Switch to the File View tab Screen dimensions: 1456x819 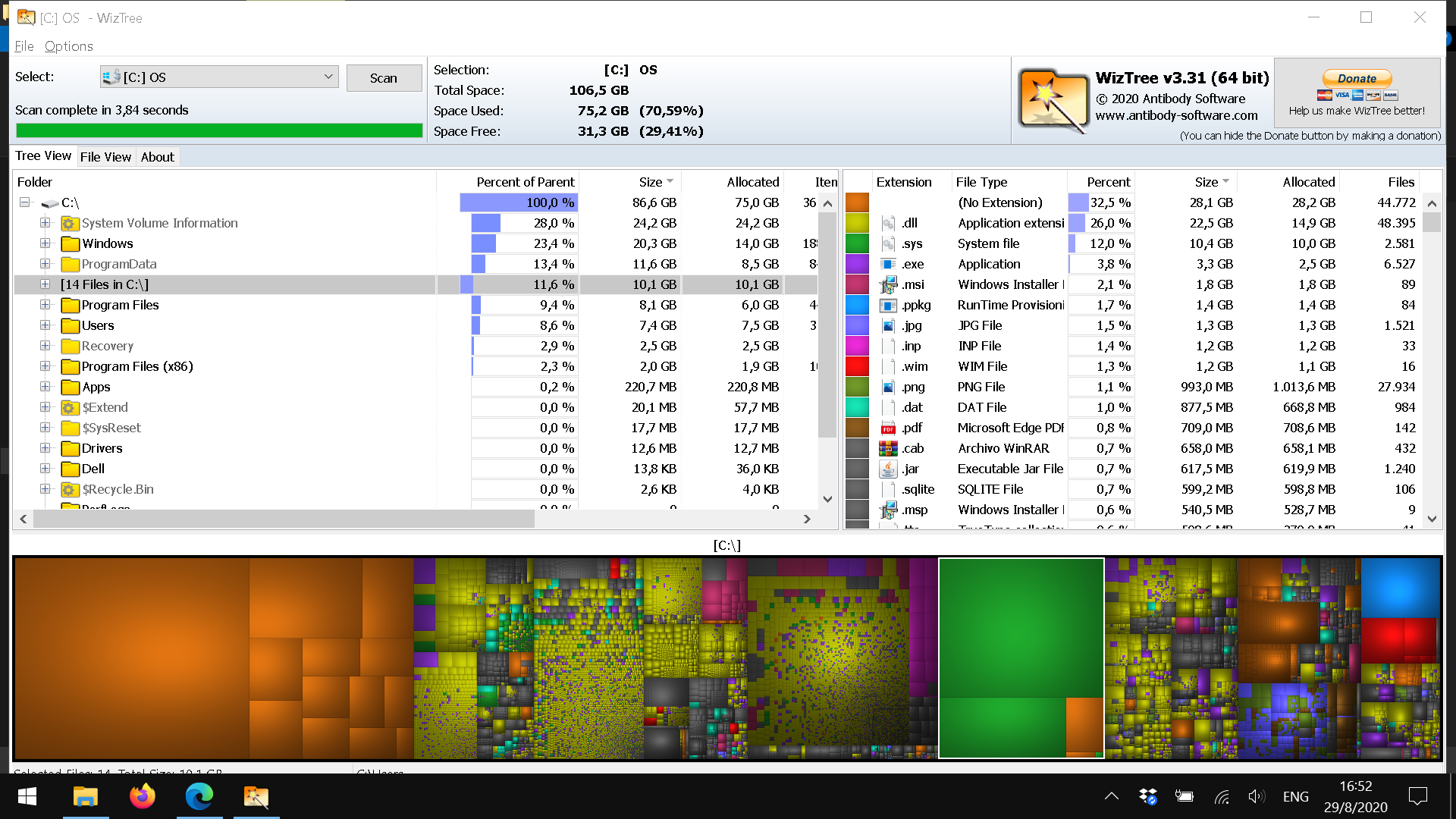click(x=105, y=157)
